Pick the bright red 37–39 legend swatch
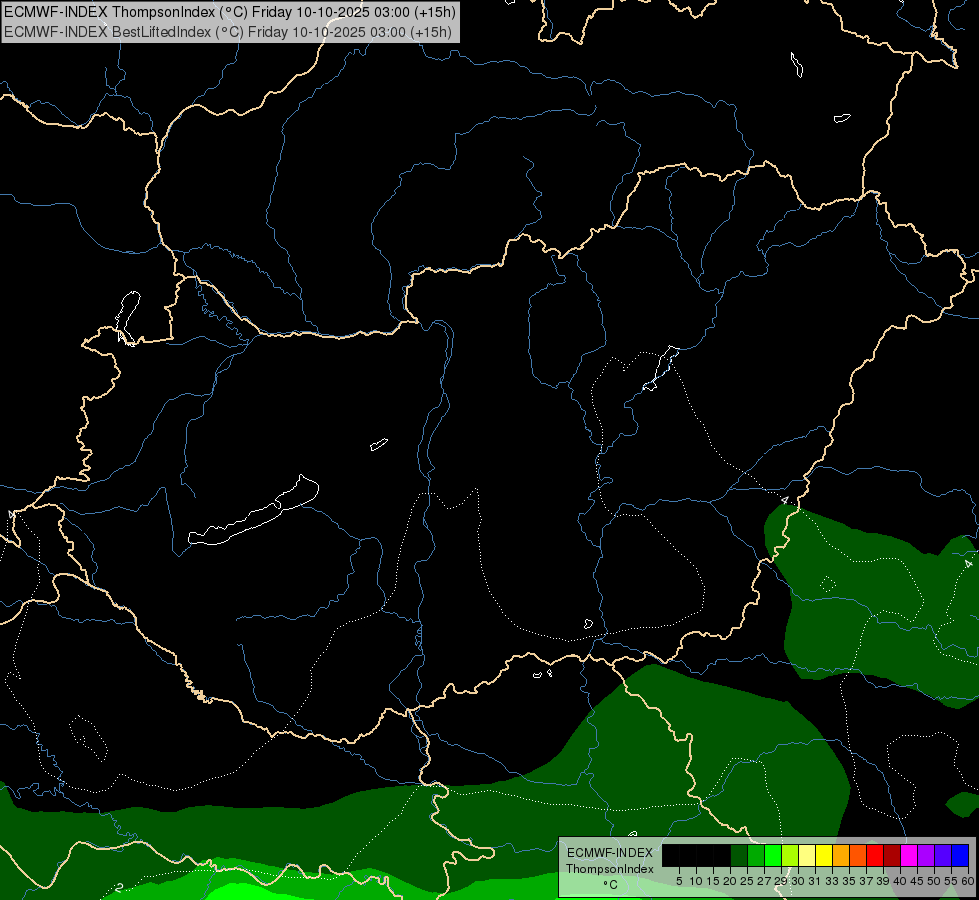Screen dimensions: 979x900 tap(875, 855)
